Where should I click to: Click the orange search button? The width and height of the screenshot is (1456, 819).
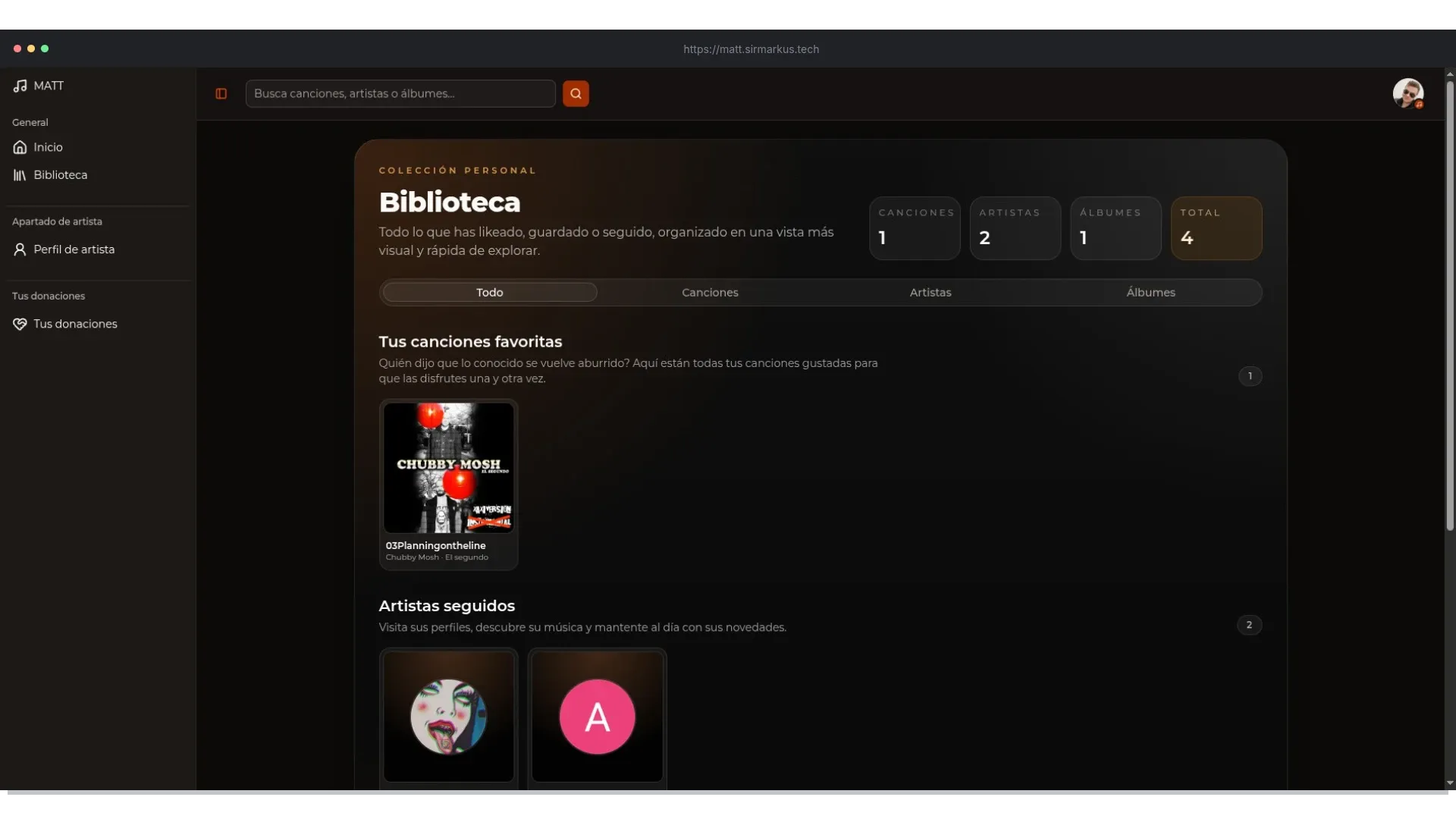click(x=576, y=93)
